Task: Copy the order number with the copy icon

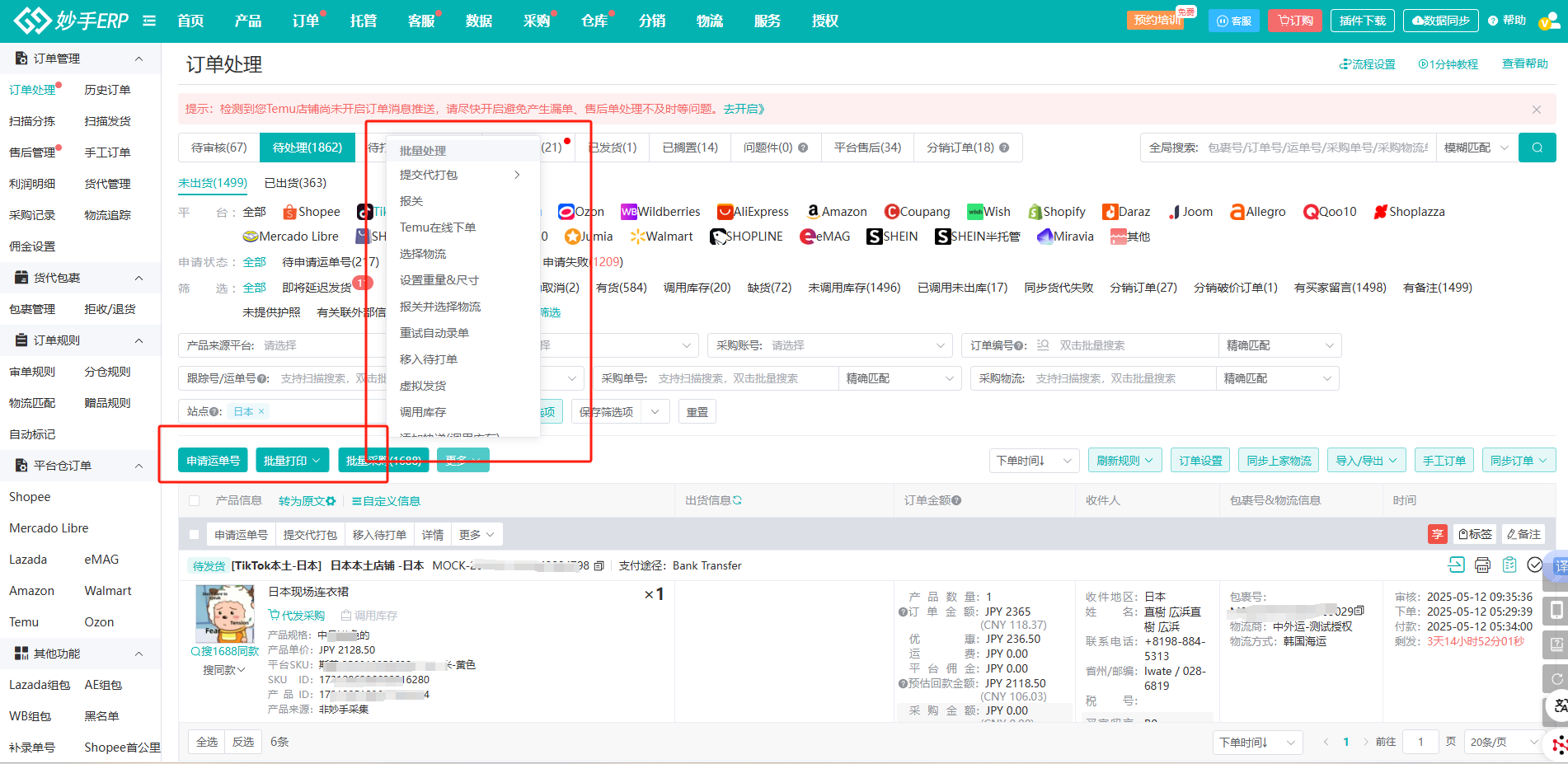Action: [x=599, y=566]
